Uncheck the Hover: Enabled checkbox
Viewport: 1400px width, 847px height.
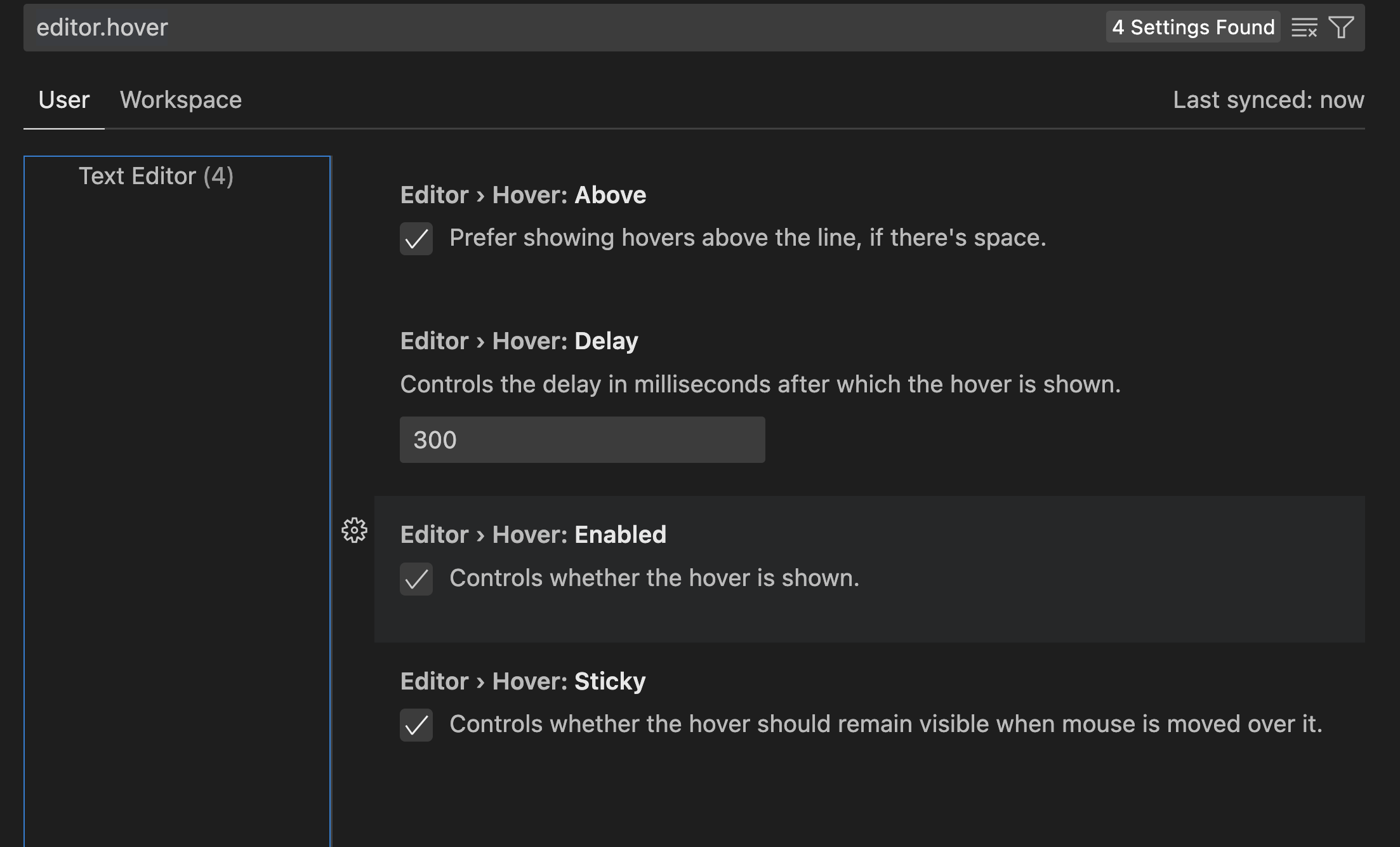coord(416,579)
